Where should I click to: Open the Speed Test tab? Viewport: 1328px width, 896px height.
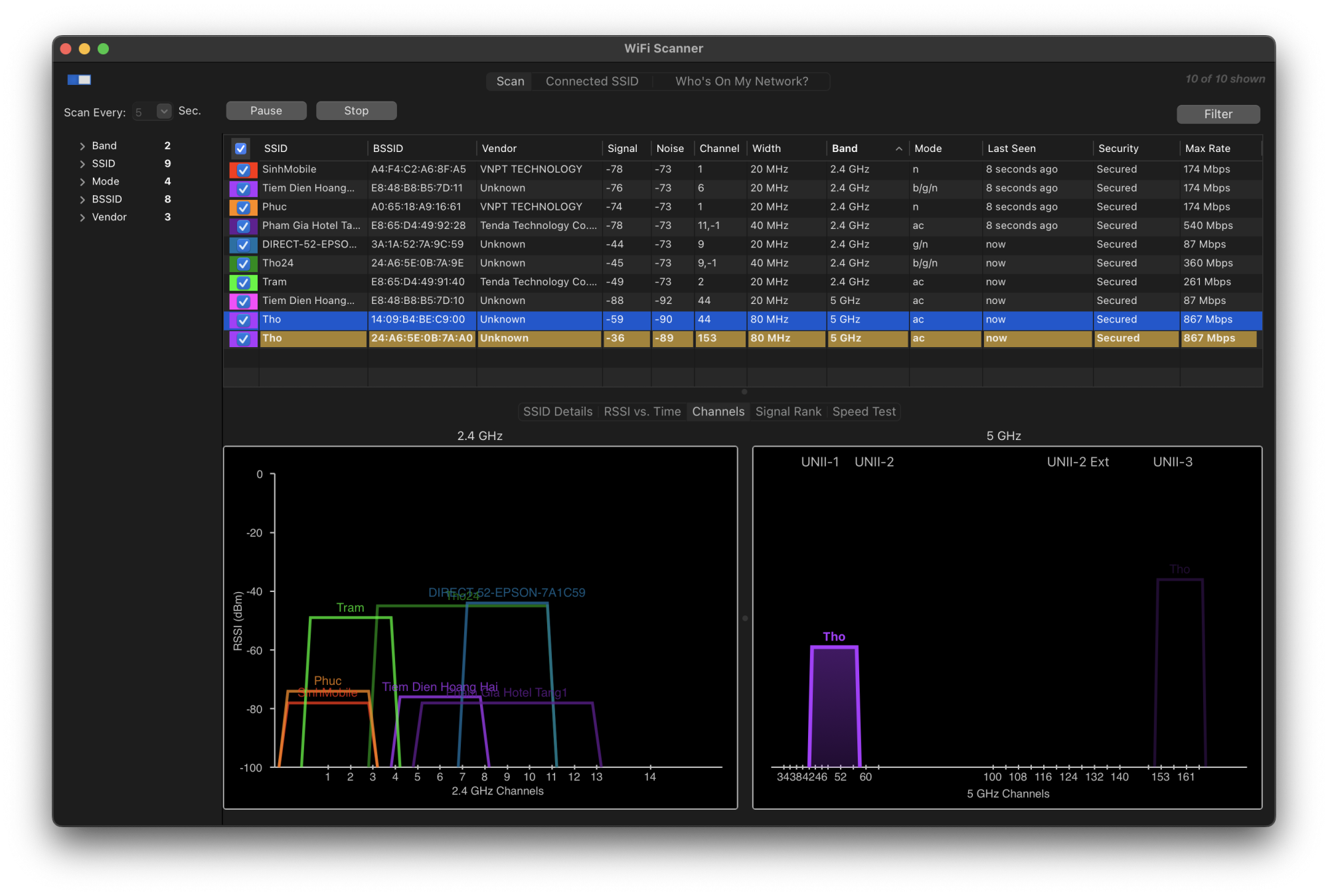click(864, 411)
